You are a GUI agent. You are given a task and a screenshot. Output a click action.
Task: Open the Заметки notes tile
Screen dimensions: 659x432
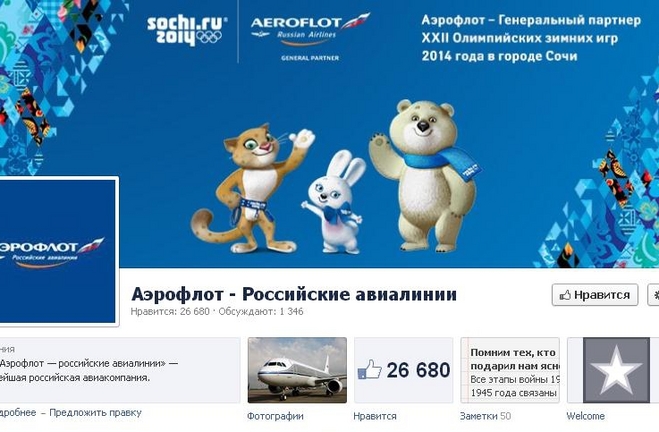(510, 370)
